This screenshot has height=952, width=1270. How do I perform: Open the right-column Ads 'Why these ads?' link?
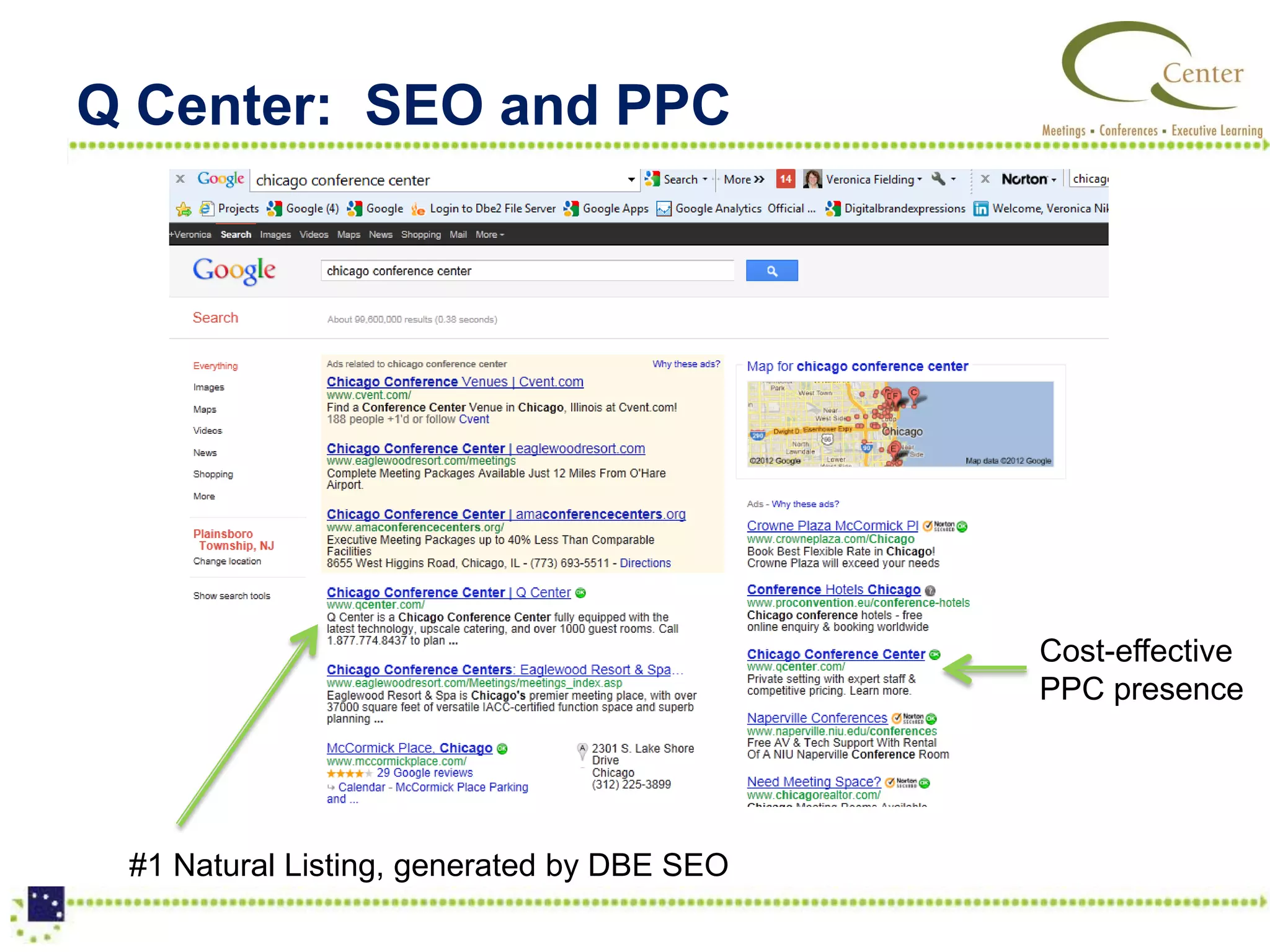[805, 504]
